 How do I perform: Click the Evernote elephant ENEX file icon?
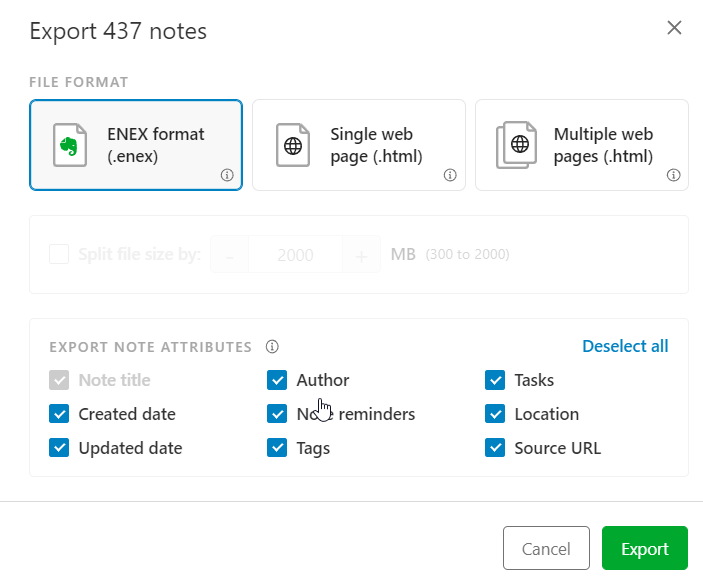point(68,145)
